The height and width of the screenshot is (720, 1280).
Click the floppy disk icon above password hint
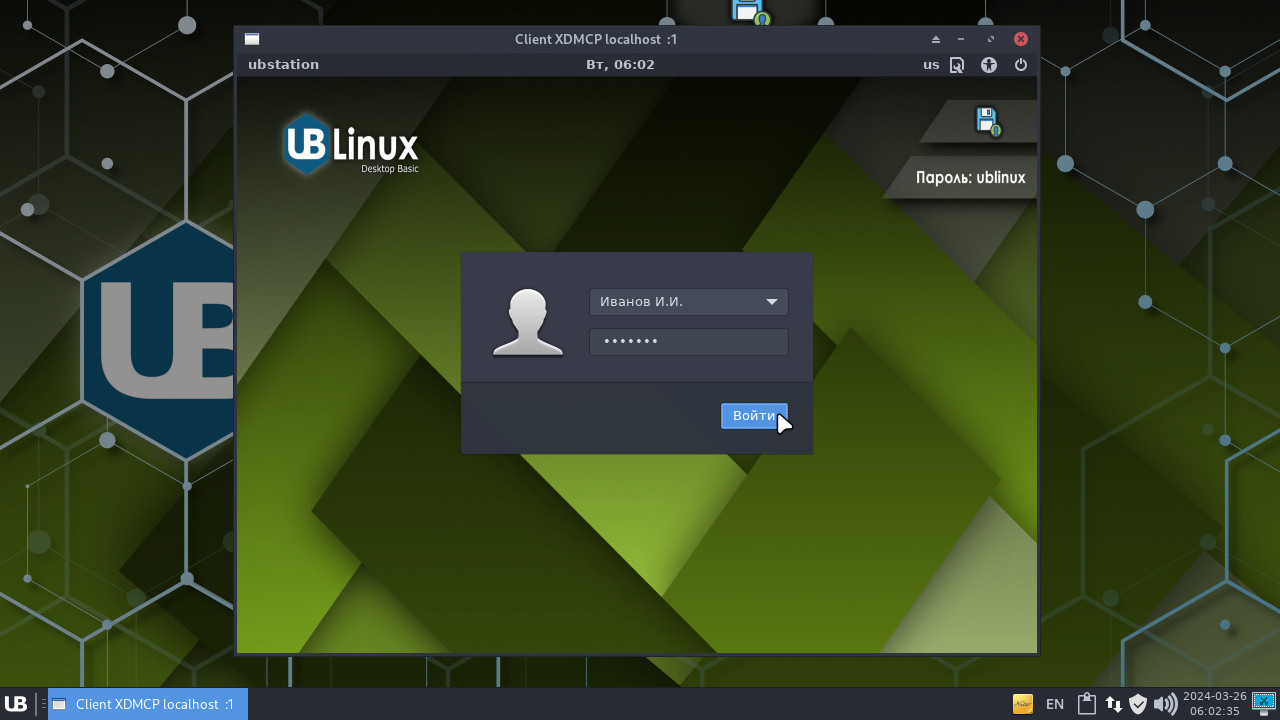click(x=988, y=121)
